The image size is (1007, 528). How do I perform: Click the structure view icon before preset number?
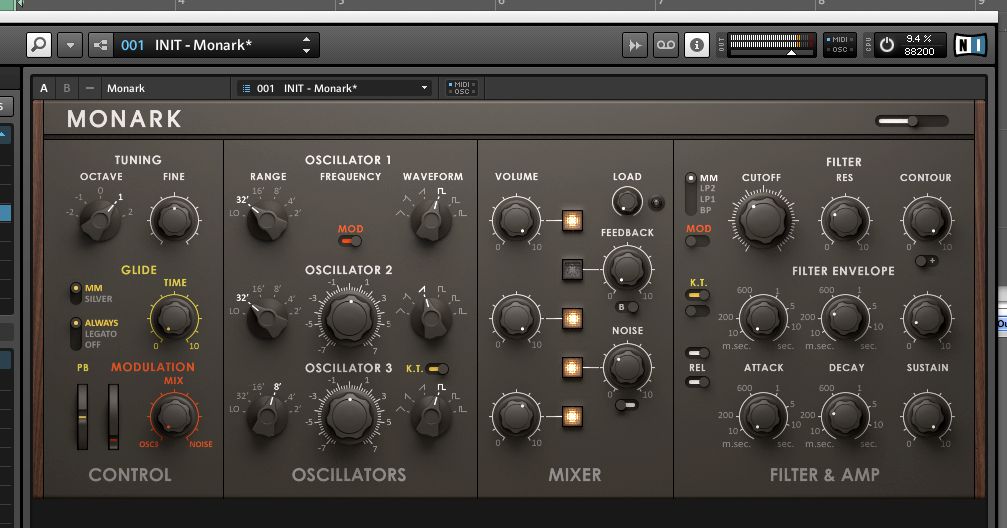pyautogui.click(x=101, y=46)
